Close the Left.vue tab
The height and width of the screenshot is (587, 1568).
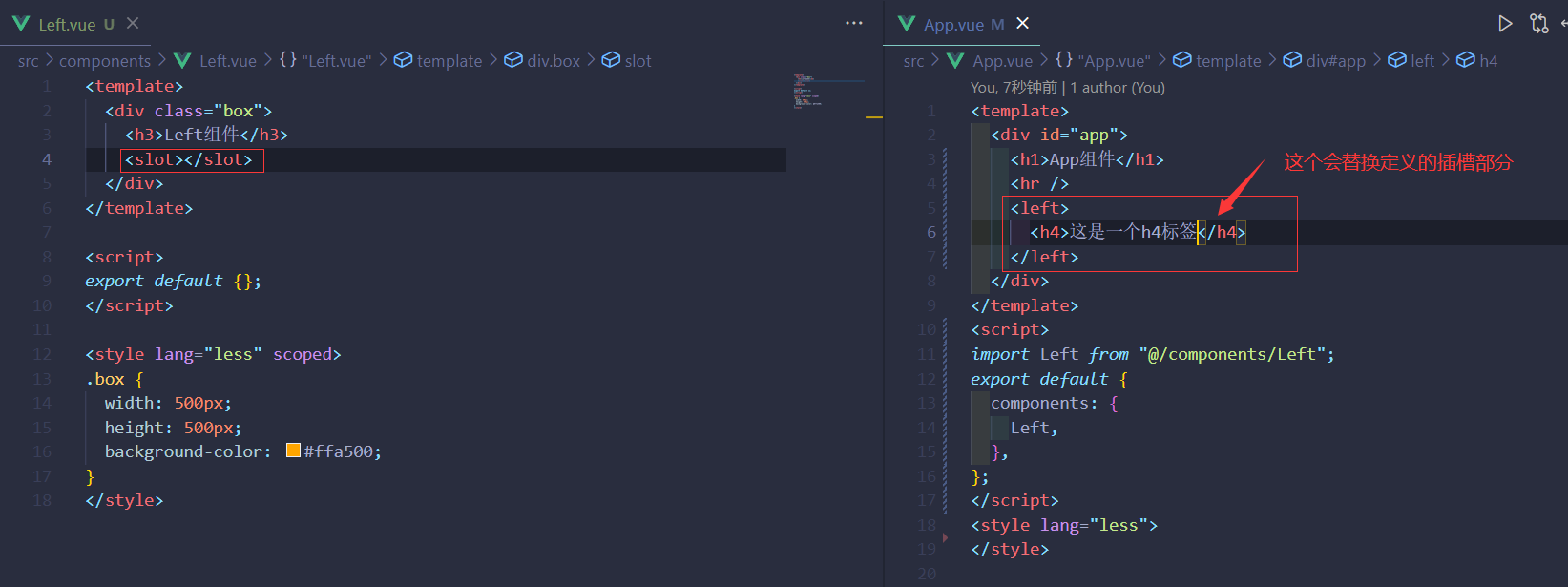pos(133,23)
